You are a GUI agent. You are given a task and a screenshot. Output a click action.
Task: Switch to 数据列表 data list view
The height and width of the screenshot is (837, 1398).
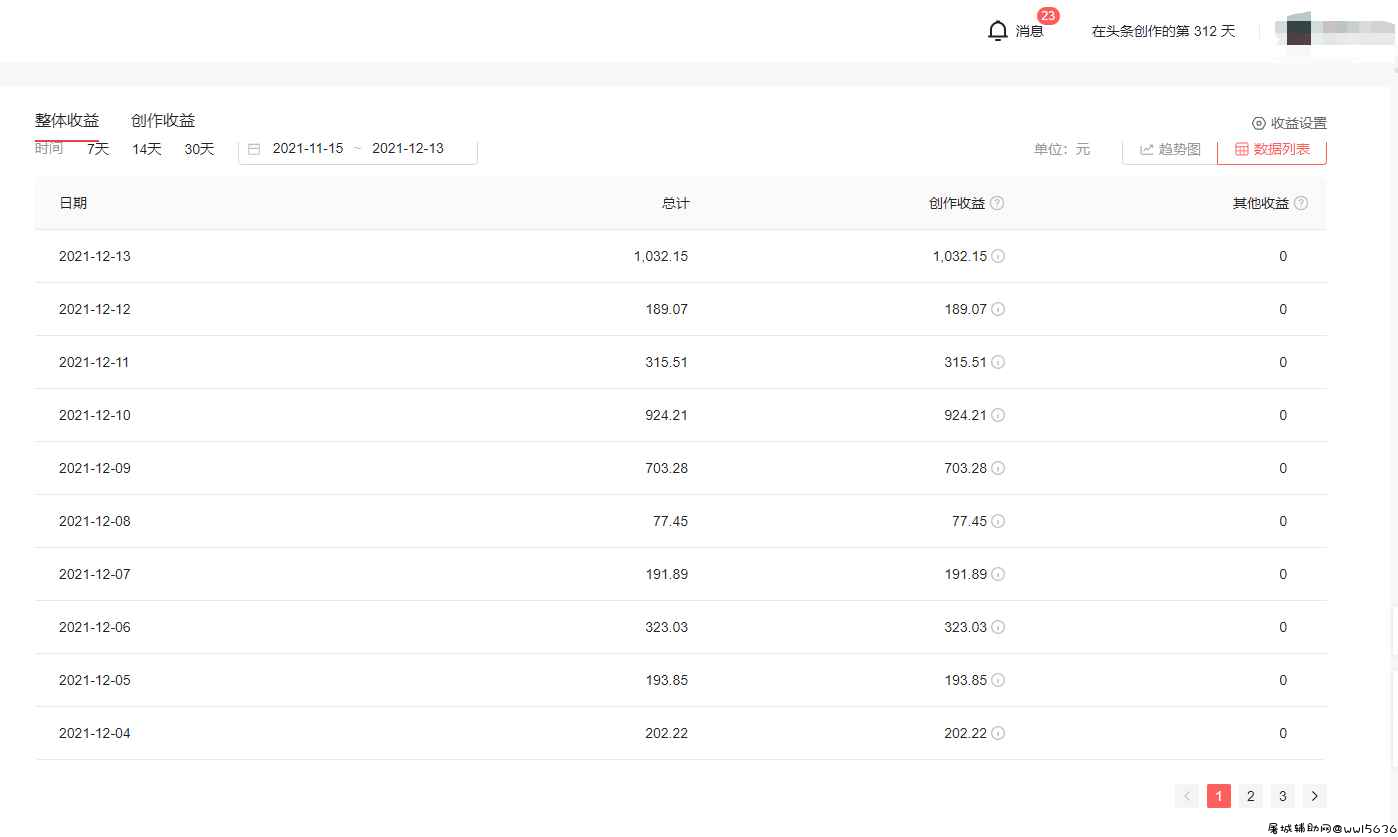pyautogui.click(x=1272, y=149)
